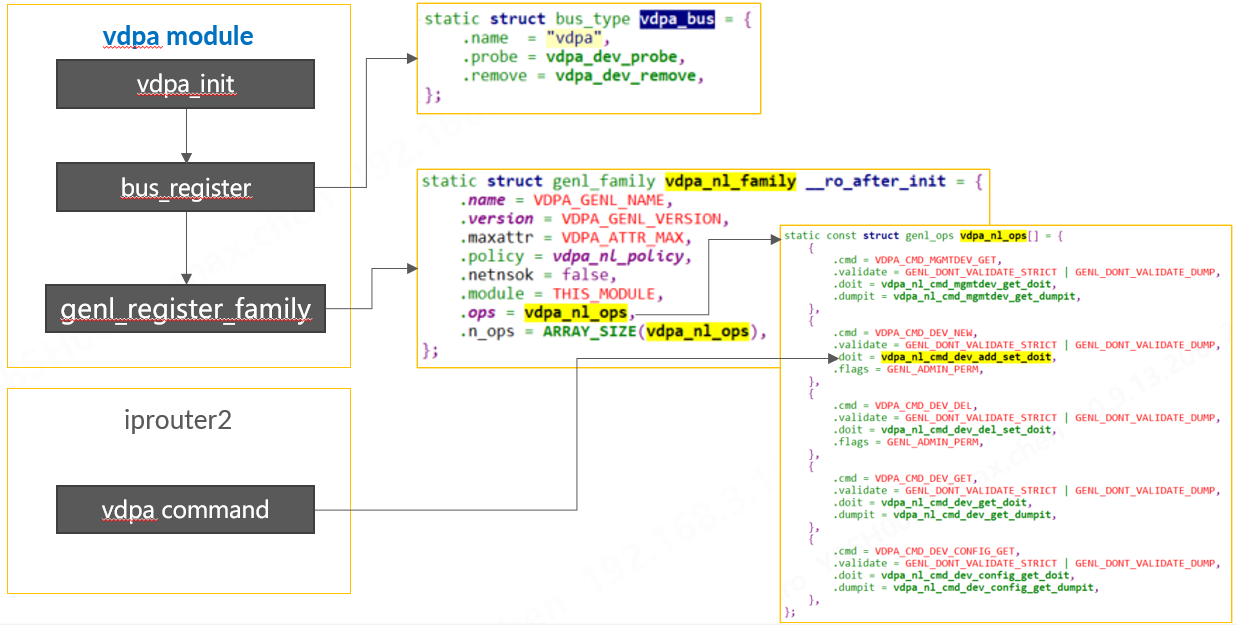Select the vdpa_nl_family highlighted name
Screen dimensions: 1237x625
(733, 181)
